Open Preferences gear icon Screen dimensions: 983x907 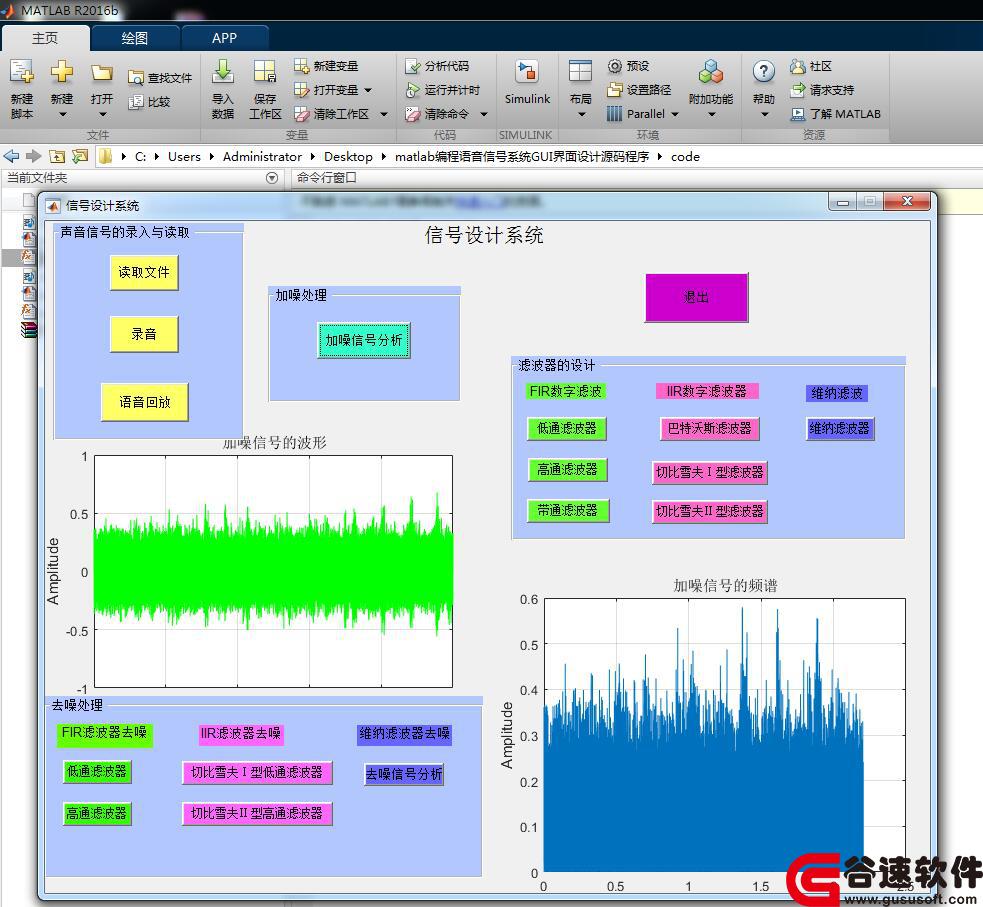point(614,66)
